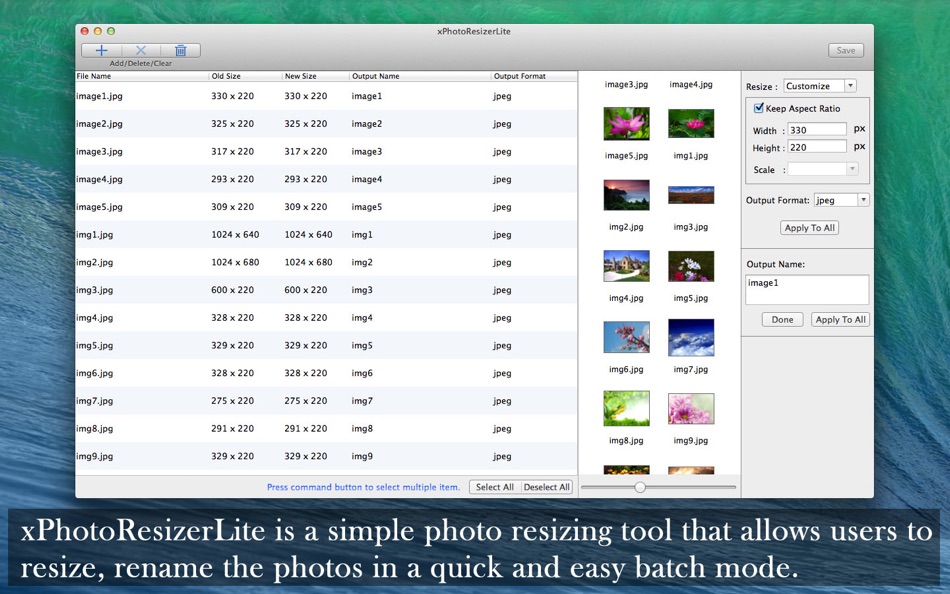Image resolution: width=950 pixels, height=594 pixels.
Task: Click Apply To All beside Done
Action: (840, 319)
